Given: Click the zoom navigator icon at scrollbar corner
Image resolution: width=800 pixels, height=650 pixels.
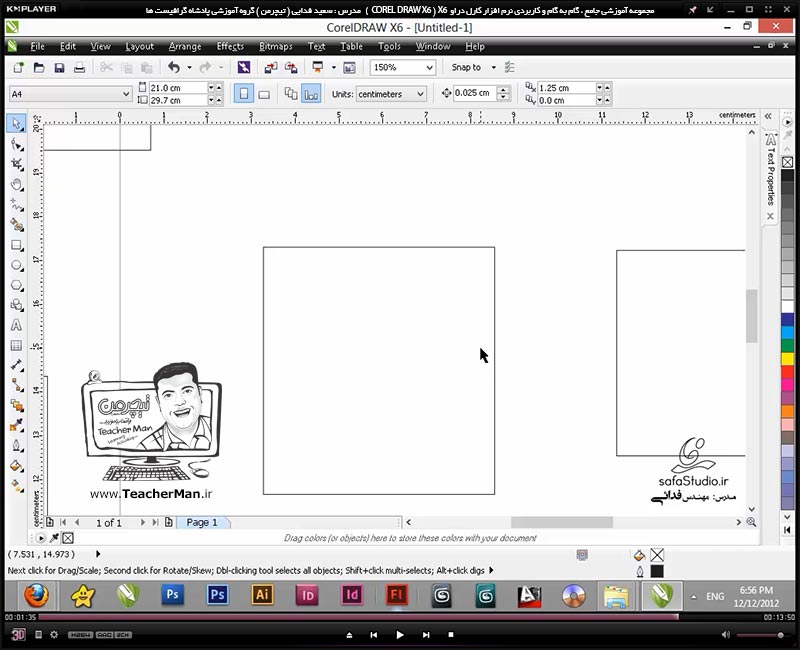Looking at the screenshot, I should tap(751, 522).
